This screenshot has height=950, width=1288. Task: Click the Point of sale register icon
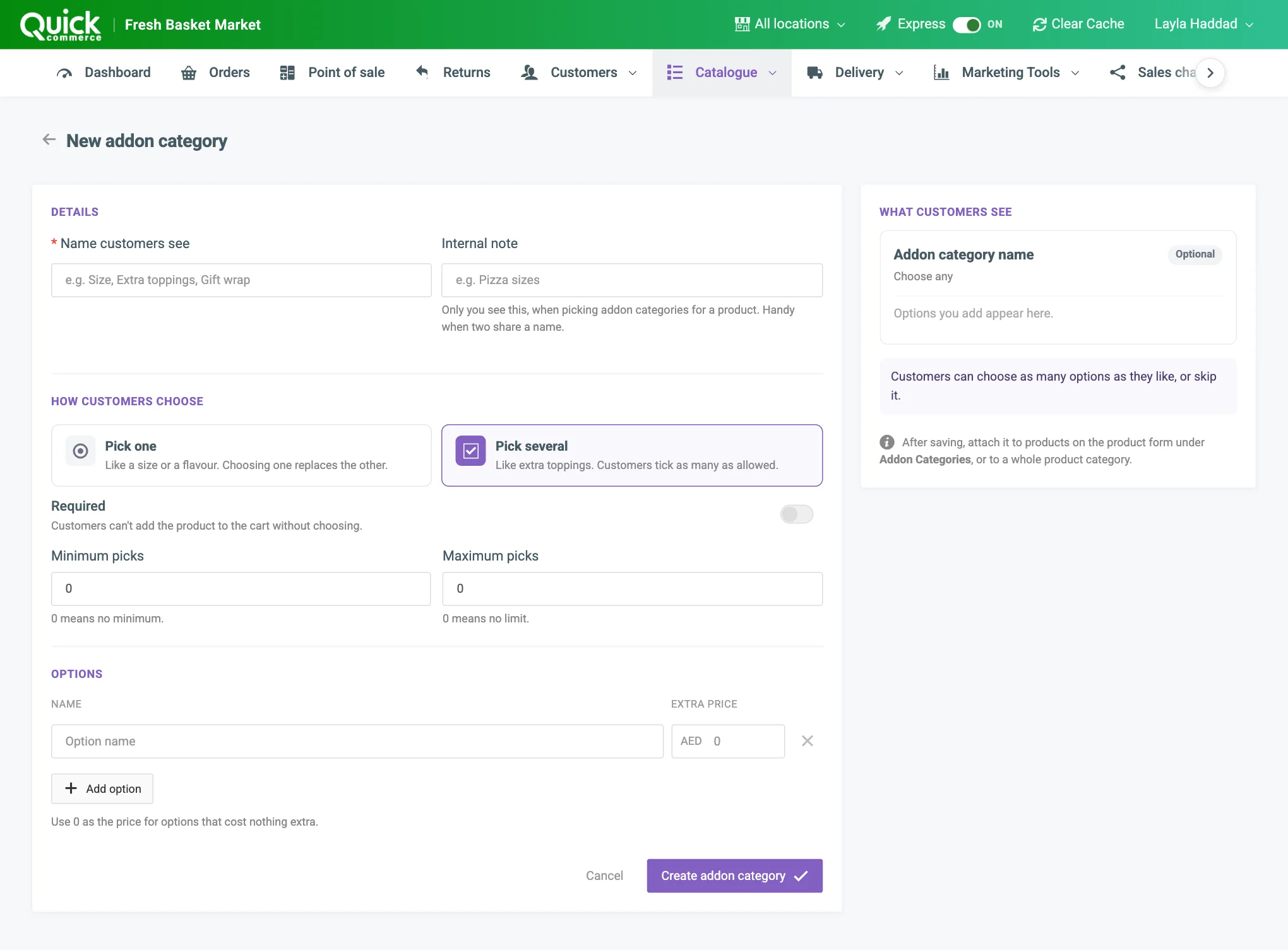(x=287, y=73)
